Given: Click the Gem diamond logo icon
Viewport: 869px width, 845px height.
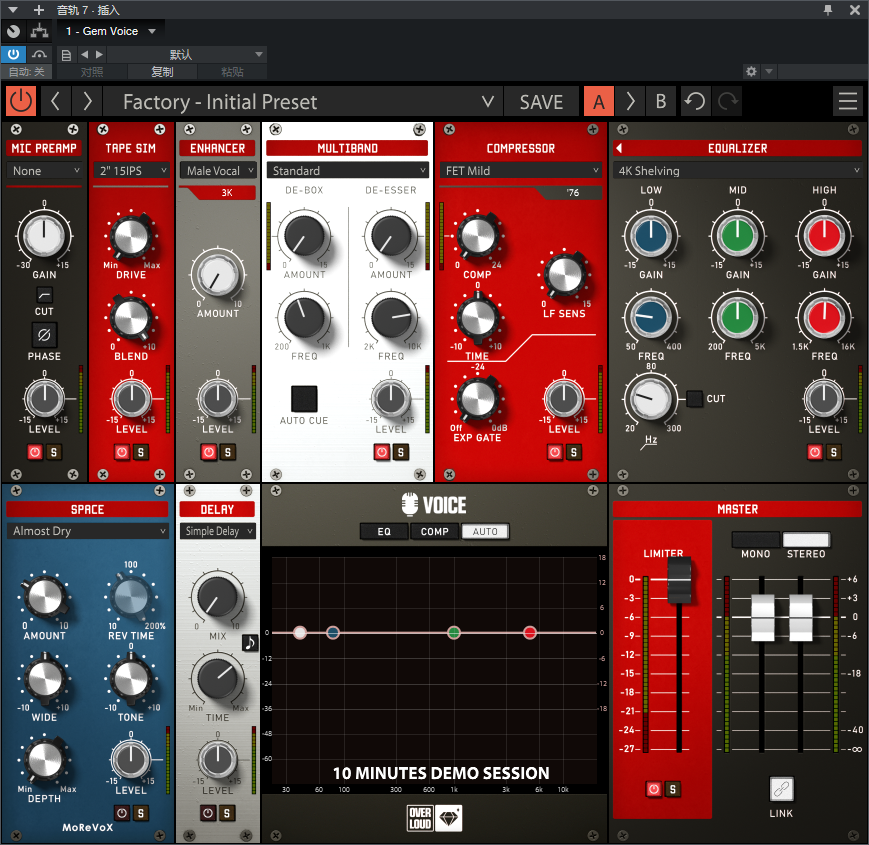Looking at the screenshot, I should pos(449,818).
